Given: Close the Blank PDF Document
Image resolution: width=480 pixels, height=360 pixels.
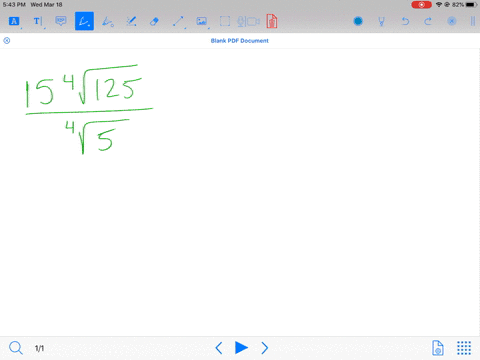Looking at the screenshot, I should pyautogui.click(x=7, y=41).
